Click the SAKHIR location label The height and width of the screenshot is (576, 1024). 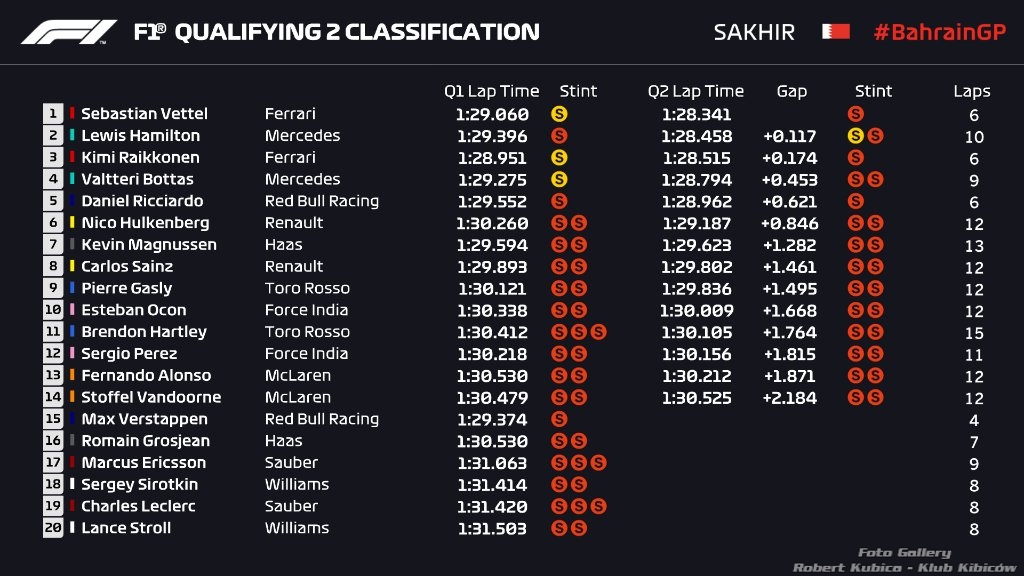pyautogui.click(x=754, y=32)
